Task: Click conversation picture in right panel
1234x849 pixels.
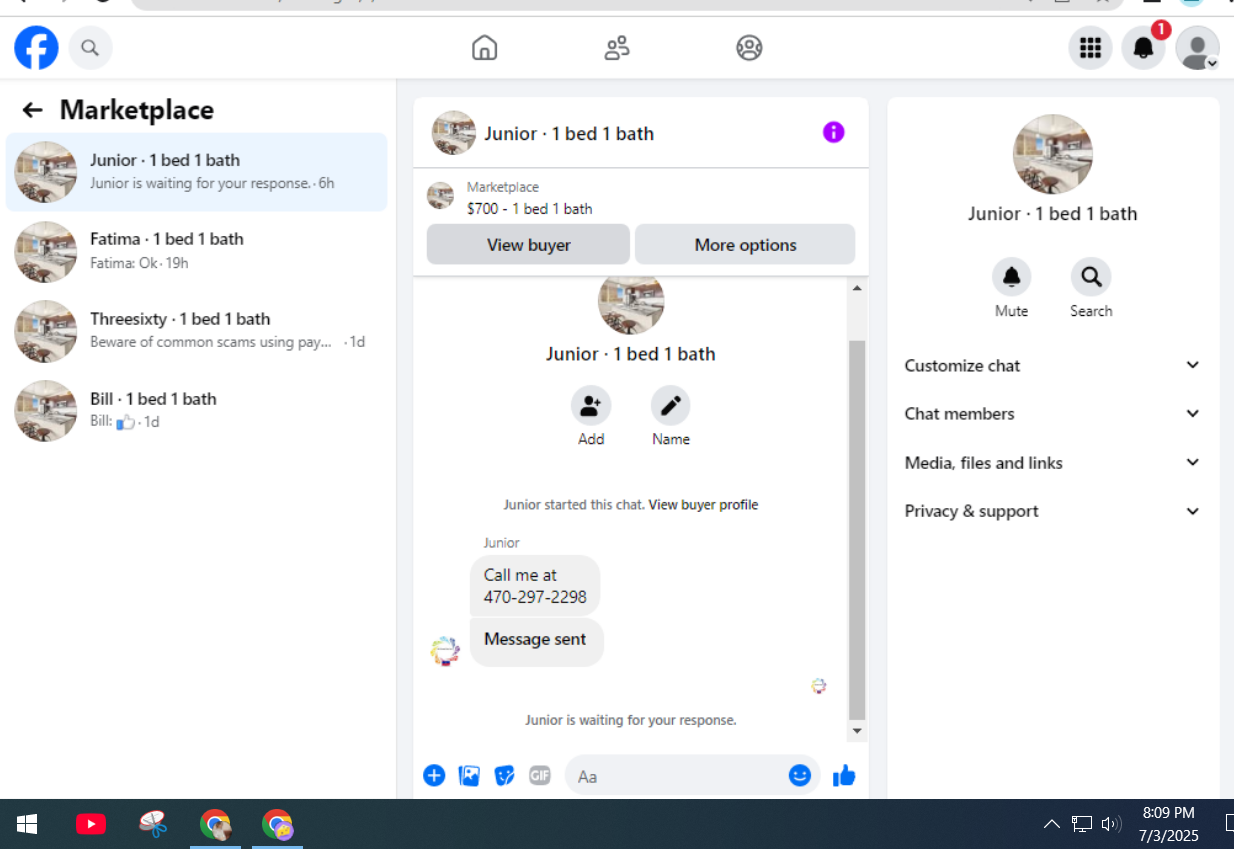Action: 1052,154
